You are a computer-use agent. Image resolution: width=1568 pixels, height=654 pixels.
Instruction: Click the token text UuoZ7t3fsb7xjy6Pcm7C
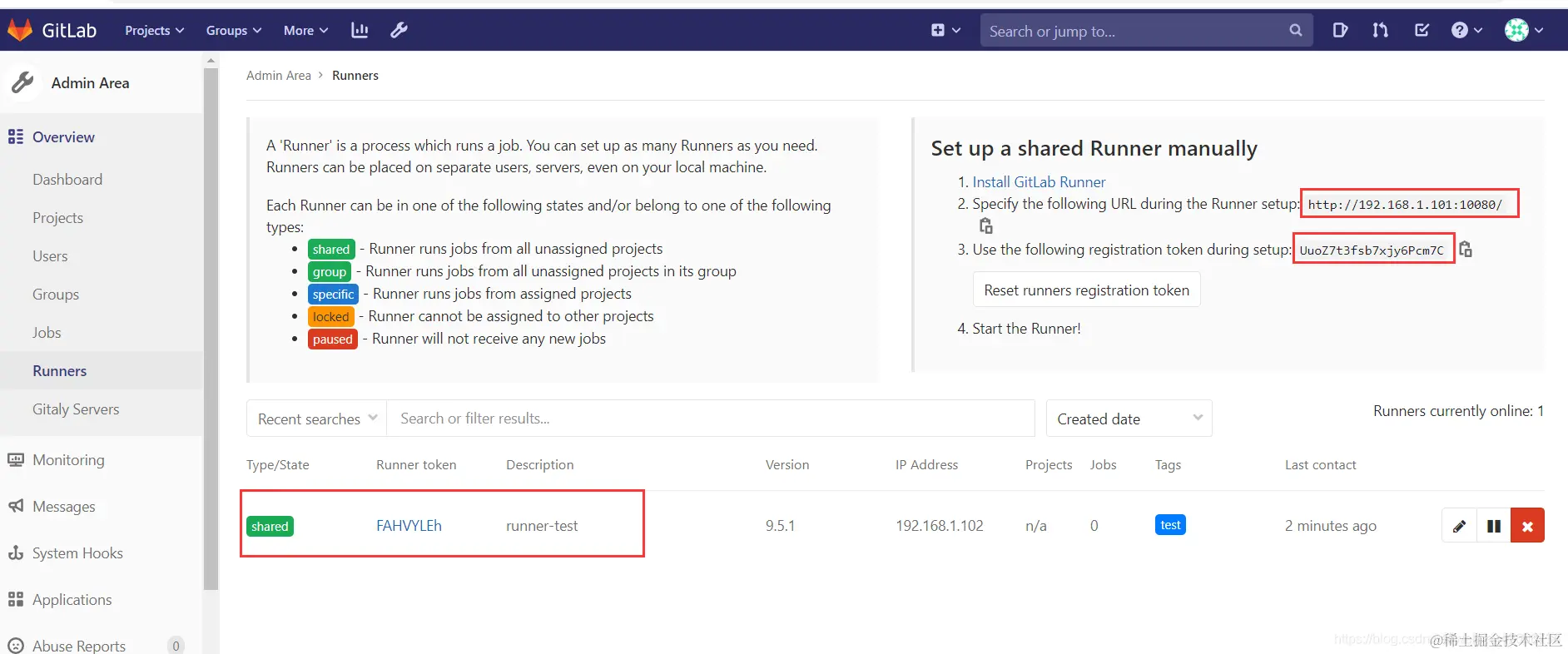(x=1372, y=250)
